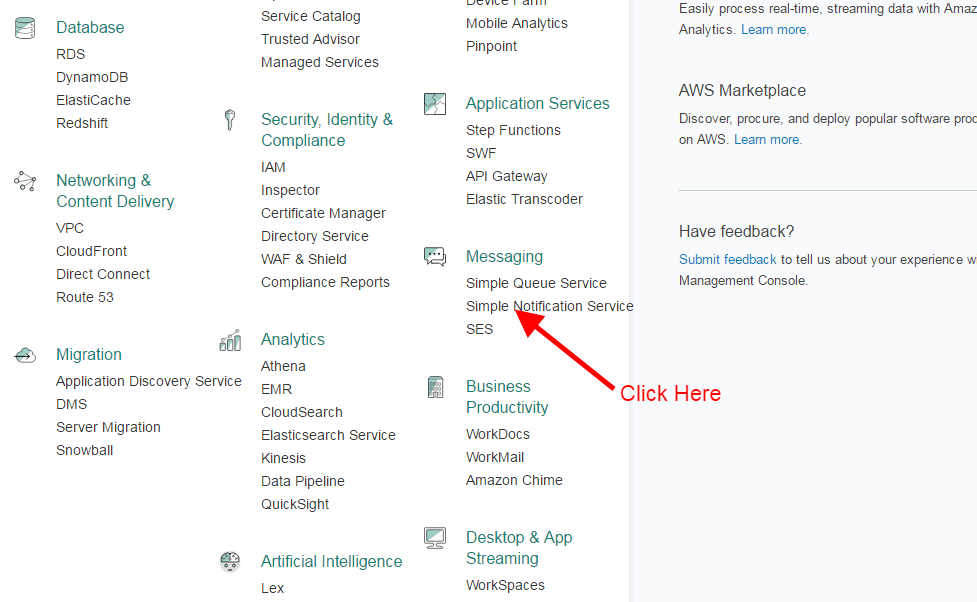Viewport: 977px width, 602px height.
Task: Click the Database category icon
Action: pos(25,28)
